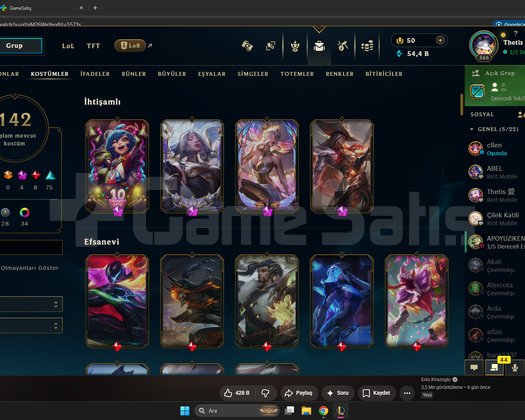Switch to the RENKLER tab
This screenshot has width=525, height=420.
[340, 74]
